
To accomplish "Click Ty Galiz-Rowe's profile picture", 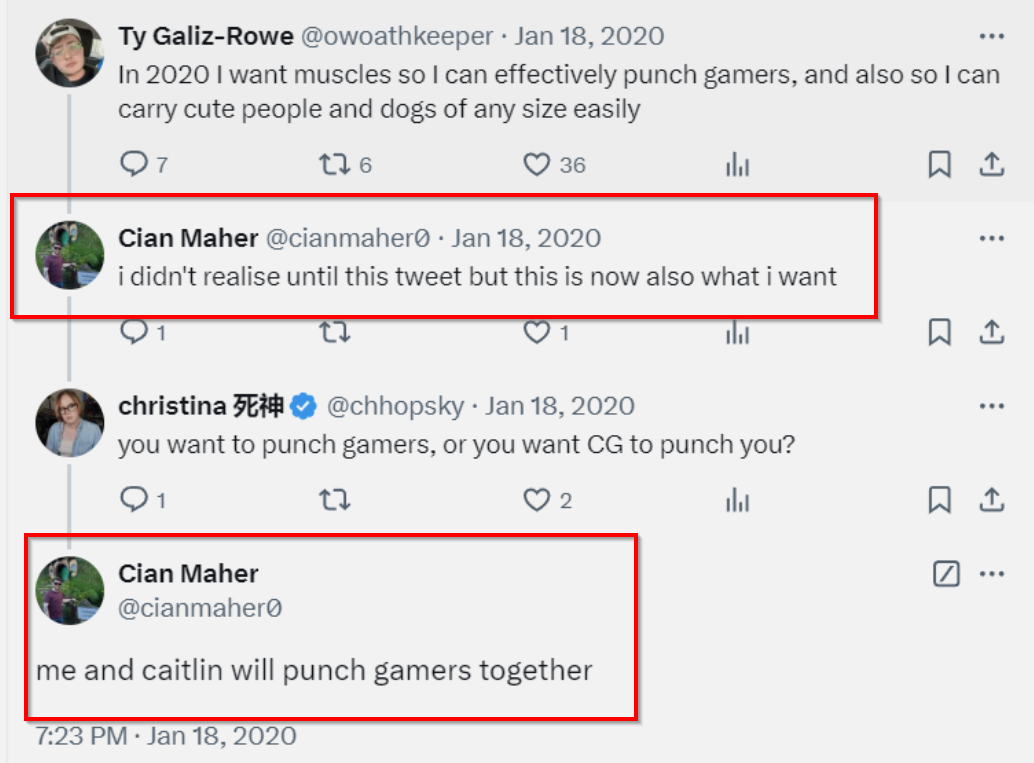I will tap(70, 53).
